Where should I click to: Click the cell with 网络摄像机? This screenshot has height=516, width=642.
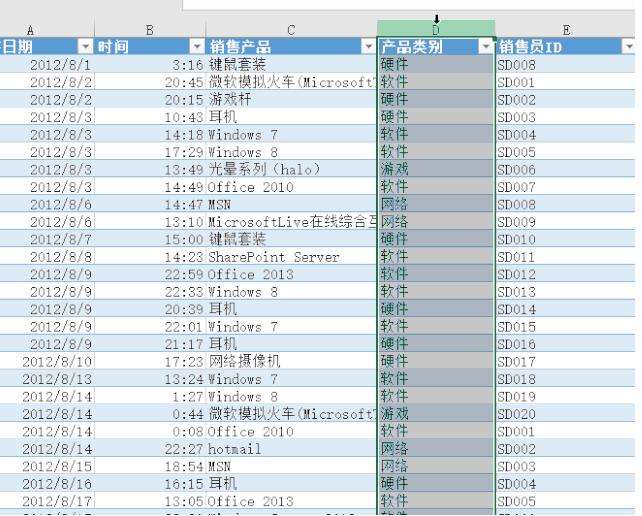(x=291, y=362)
